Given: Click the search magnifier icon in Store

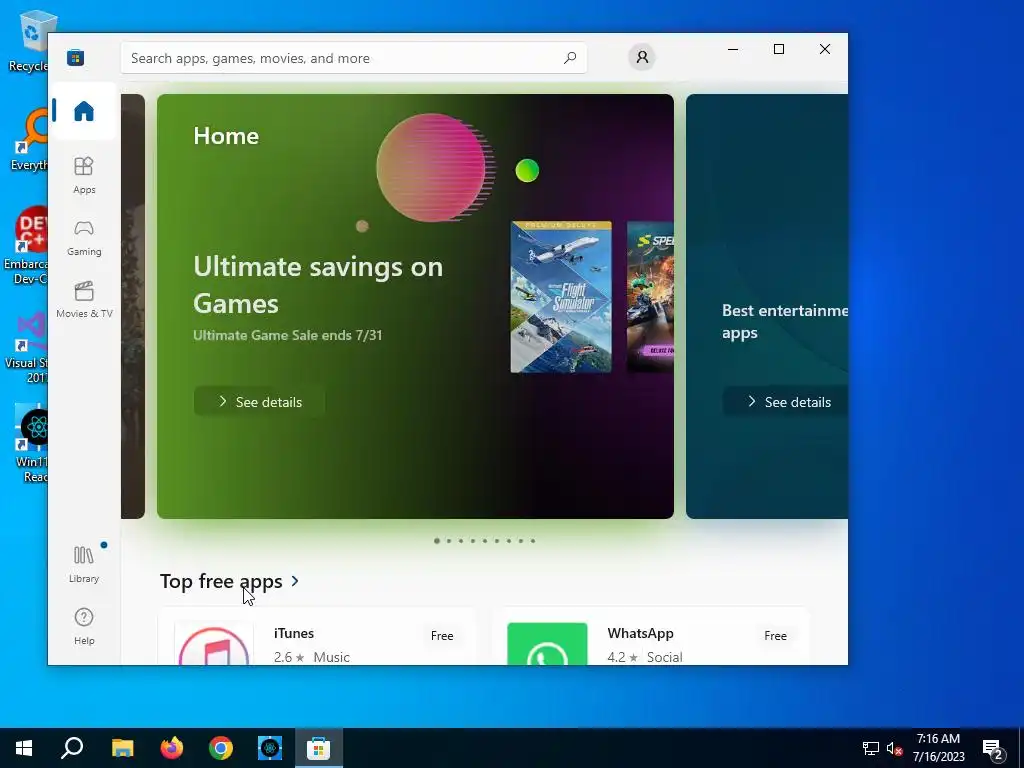Looking at the screenshot, I should tap(569, 57).
